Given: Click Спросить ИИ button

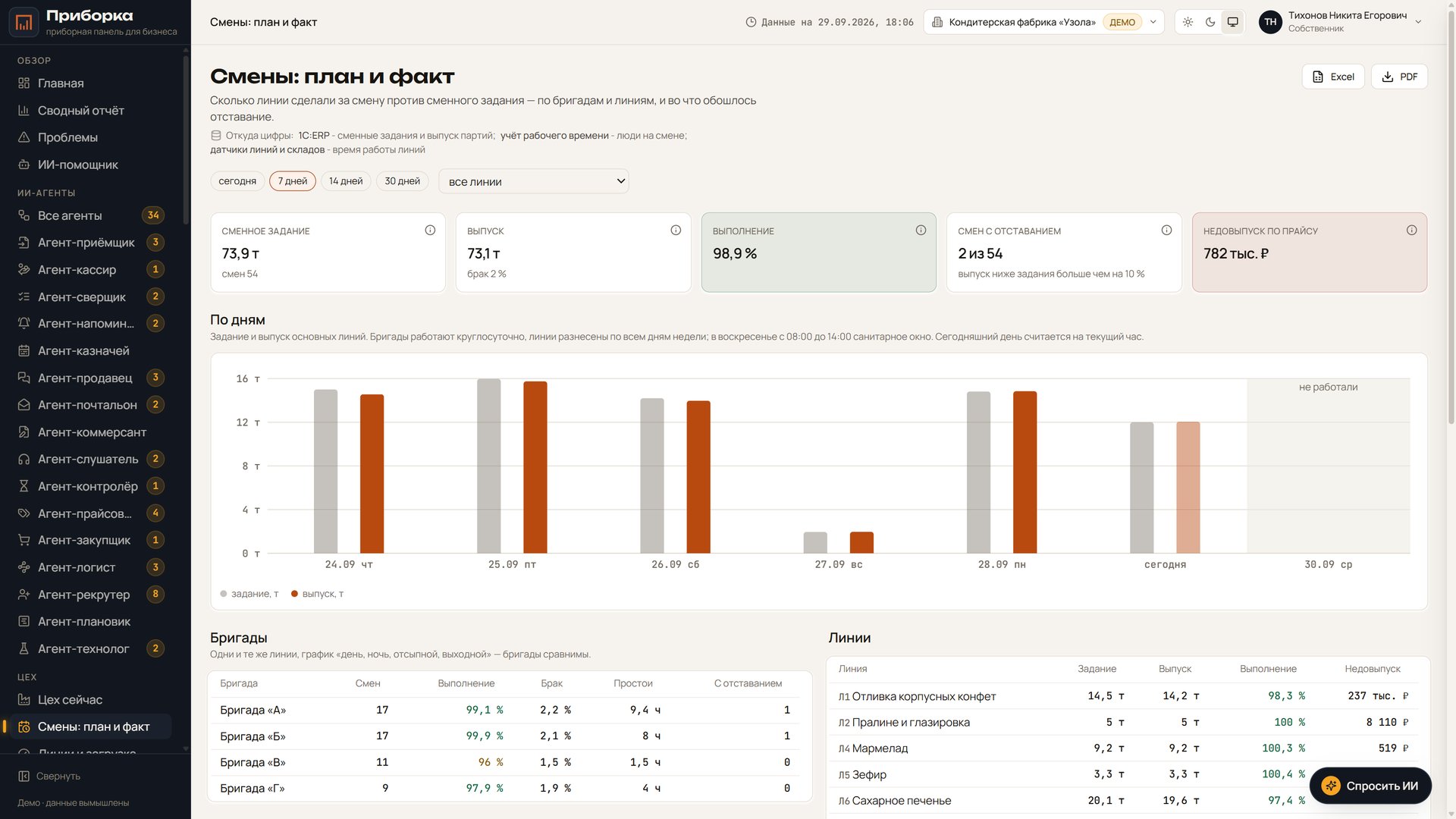Looking at the screenshot, I should coord(1370,786).
